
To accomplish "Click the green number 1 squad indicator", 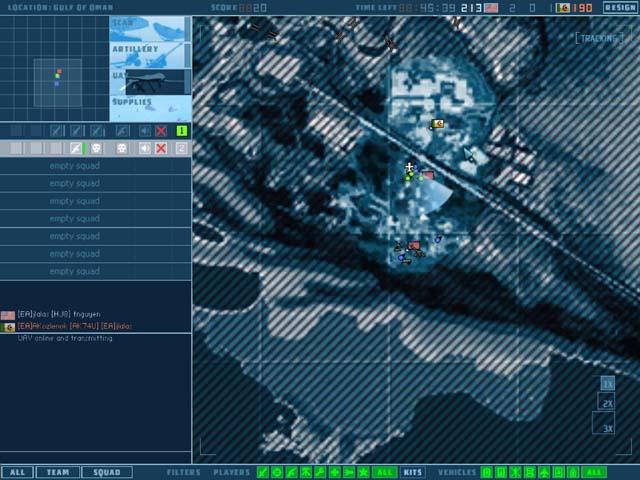I will pos(182,131).
